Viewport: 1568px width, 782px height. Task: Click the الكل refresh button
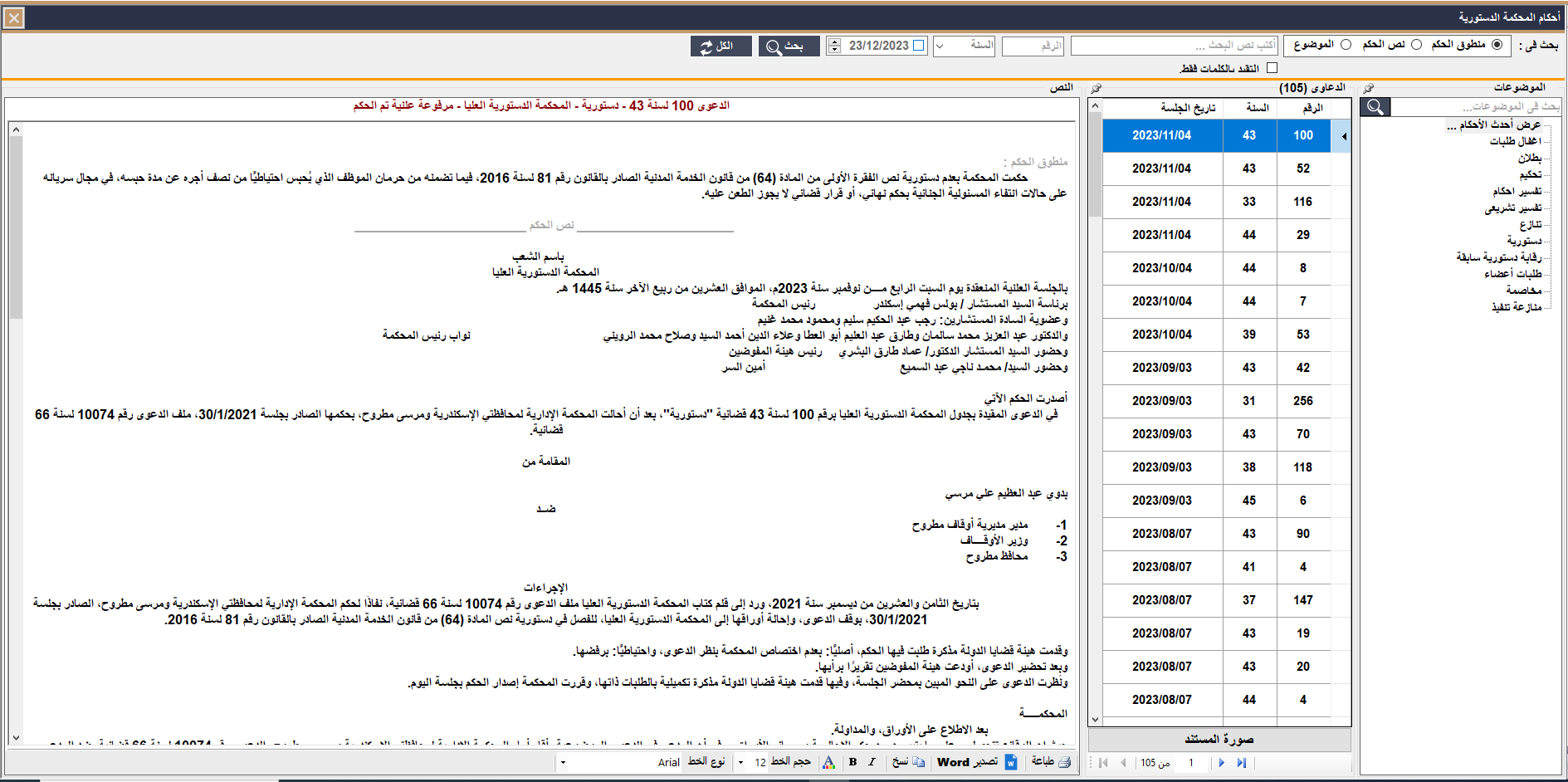click(x=720, y=46)
